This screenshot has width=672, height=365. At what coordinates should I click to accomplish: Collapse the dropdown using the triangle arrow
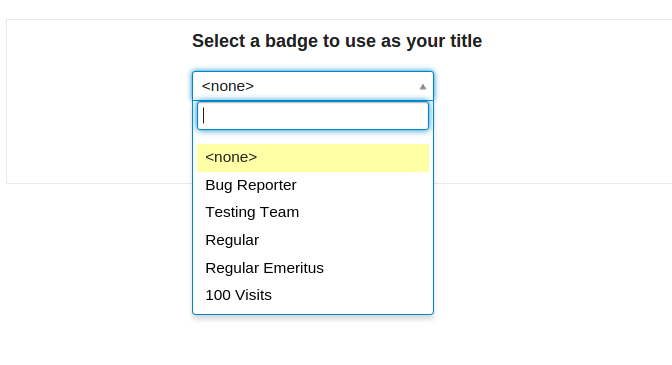pos(423,87)
